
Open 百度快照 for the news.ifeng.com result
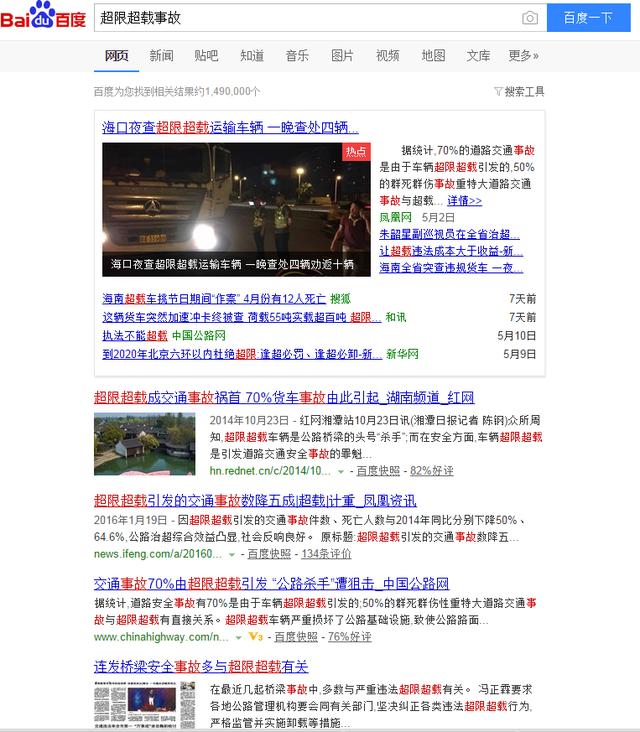[x=269, y=554]
